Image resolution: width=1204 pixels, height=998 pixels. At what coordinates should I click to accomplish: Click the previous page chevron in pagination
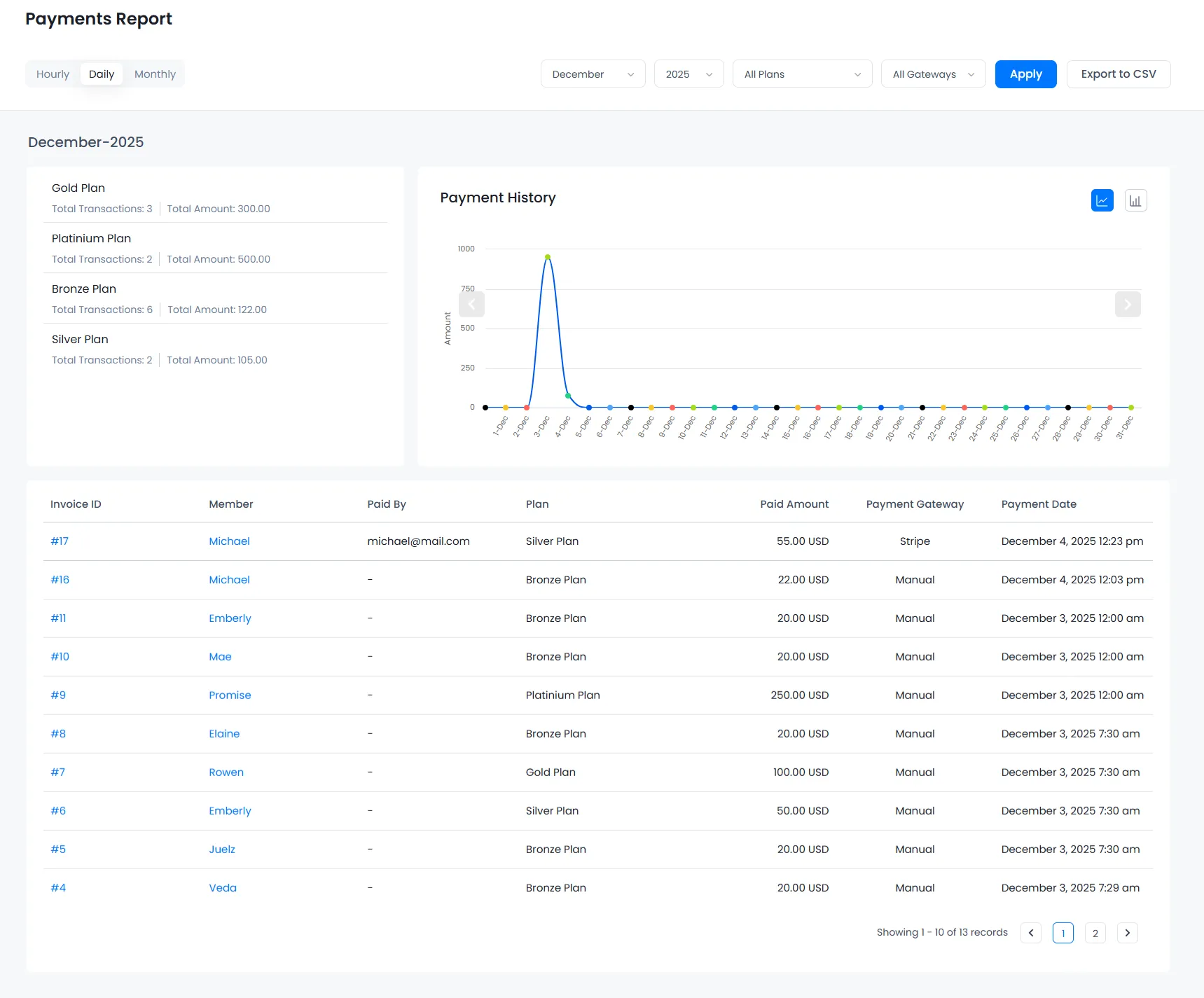(x=1030, y=932)
